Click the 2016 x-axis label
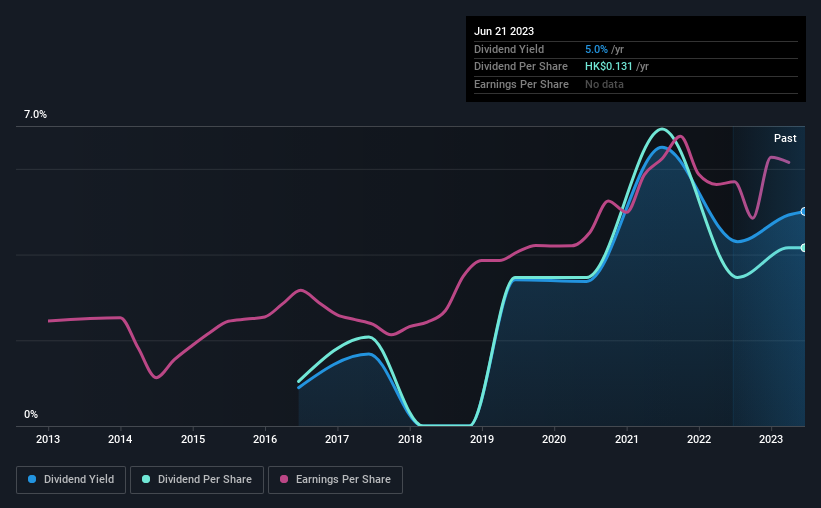 coord(265,439)
